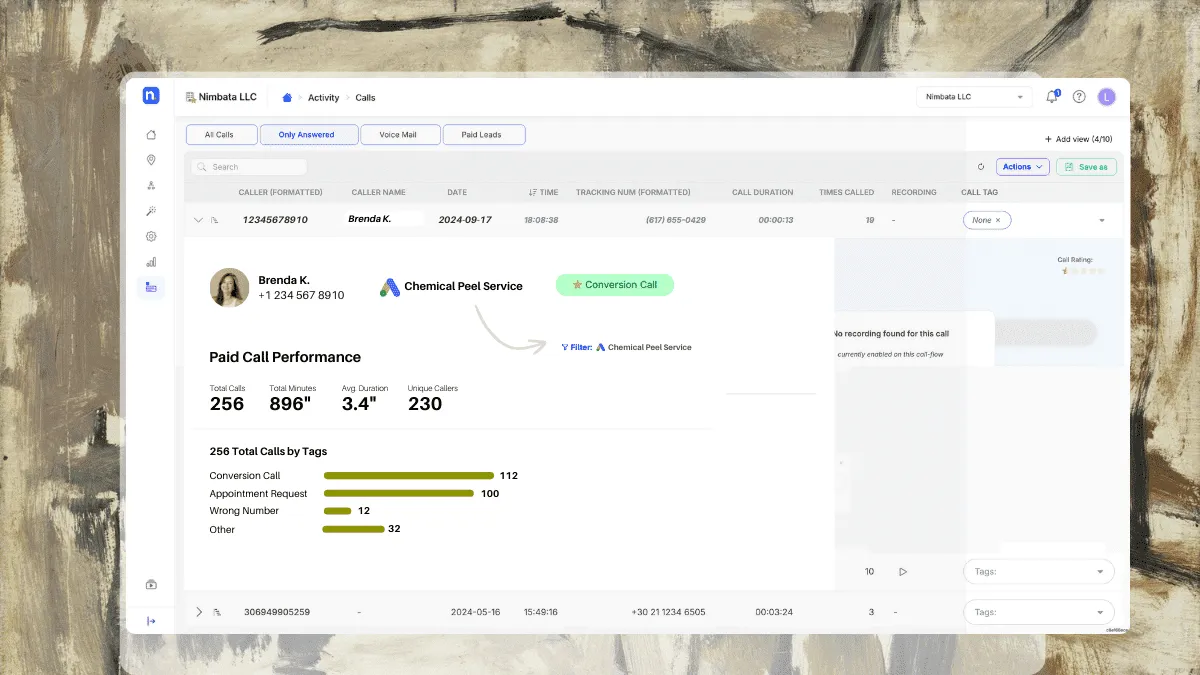Click the call type icon in the 12345678910 row

pyautogui.click(x=215, y=220)
